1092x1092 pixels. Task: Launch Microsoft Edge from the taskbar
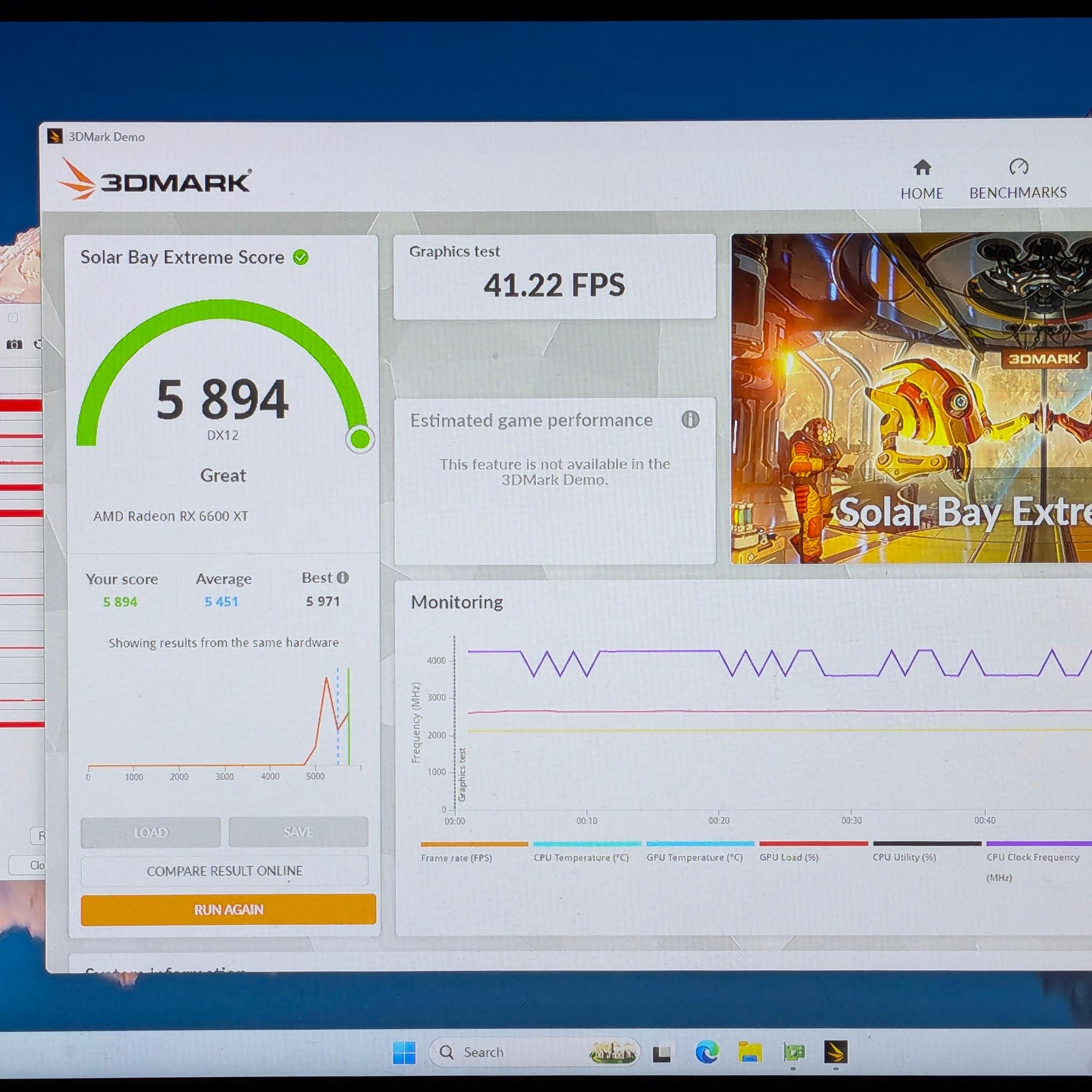(x=706, y=1053)
